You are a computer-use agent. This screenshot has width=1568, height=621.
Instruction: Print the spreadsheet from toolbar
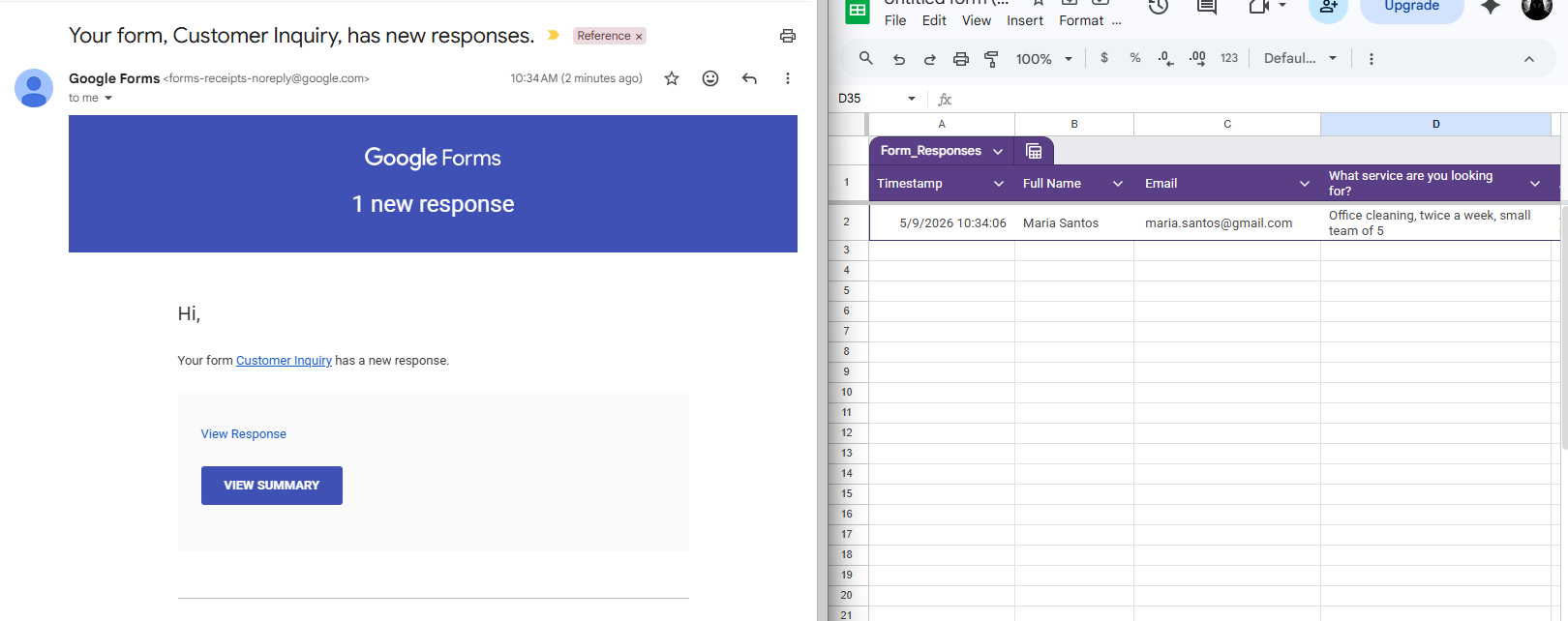(x=960, y=59)
